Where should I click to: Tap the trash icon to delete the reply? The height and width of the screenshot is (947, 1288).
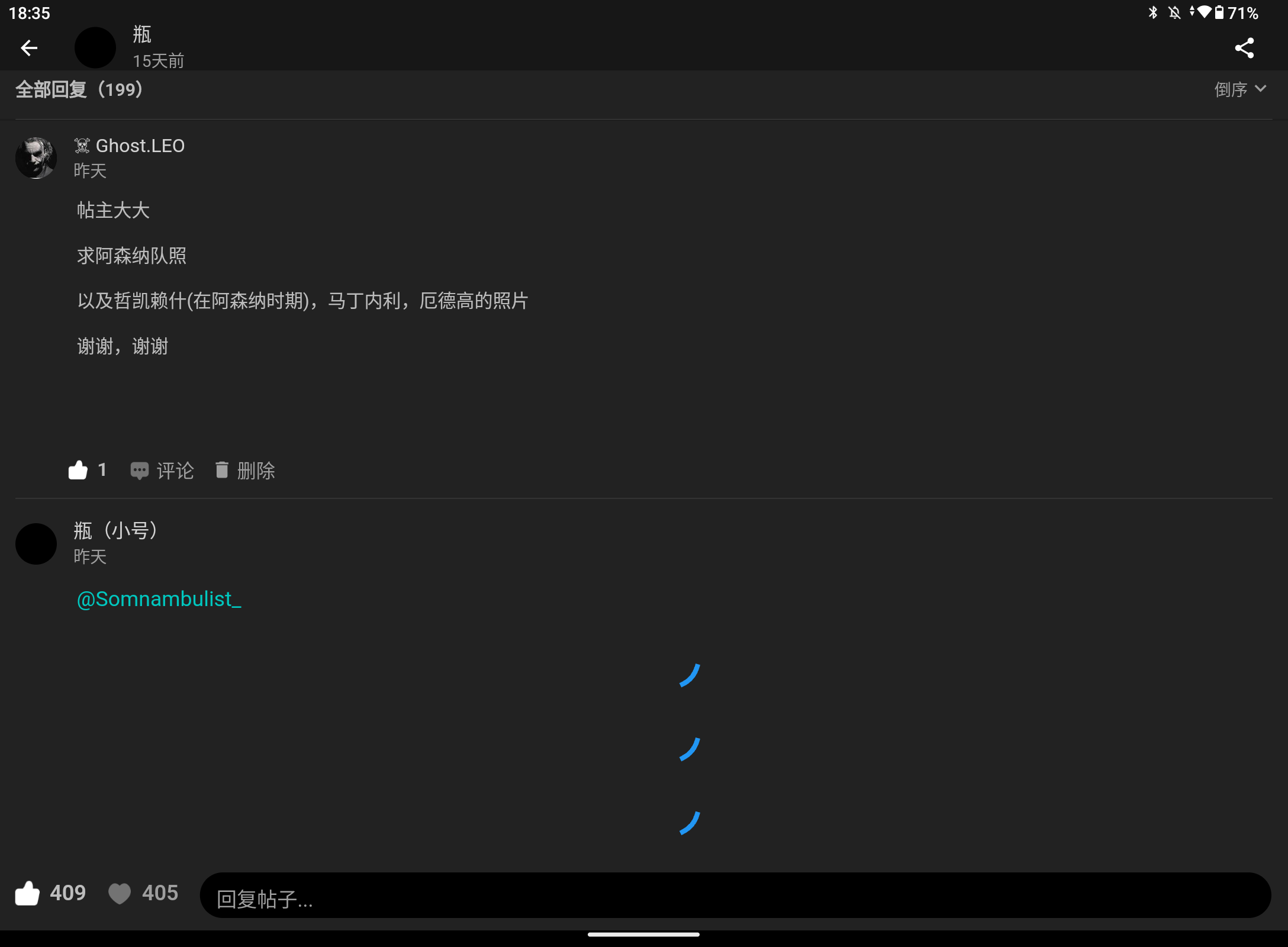coord(222,471)
